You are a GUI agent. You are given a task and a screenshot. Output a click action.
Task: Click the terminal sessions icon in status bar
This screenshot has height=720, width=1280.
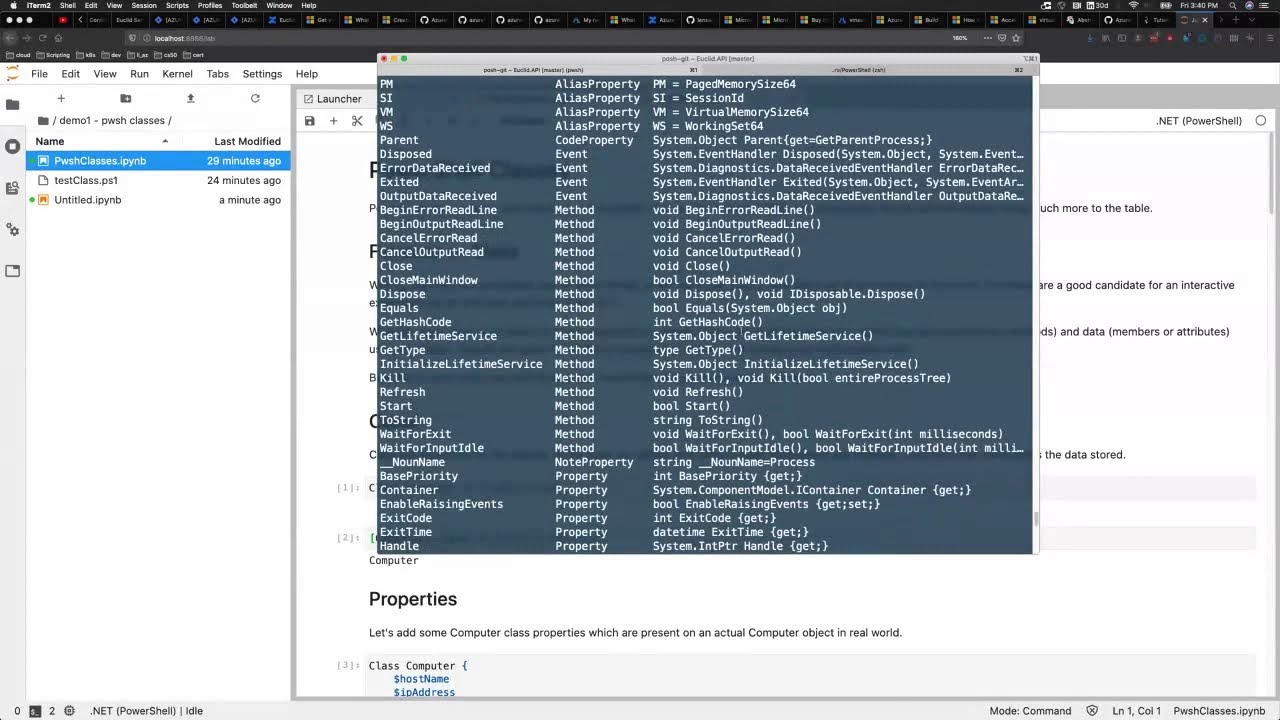pos(35,711)
